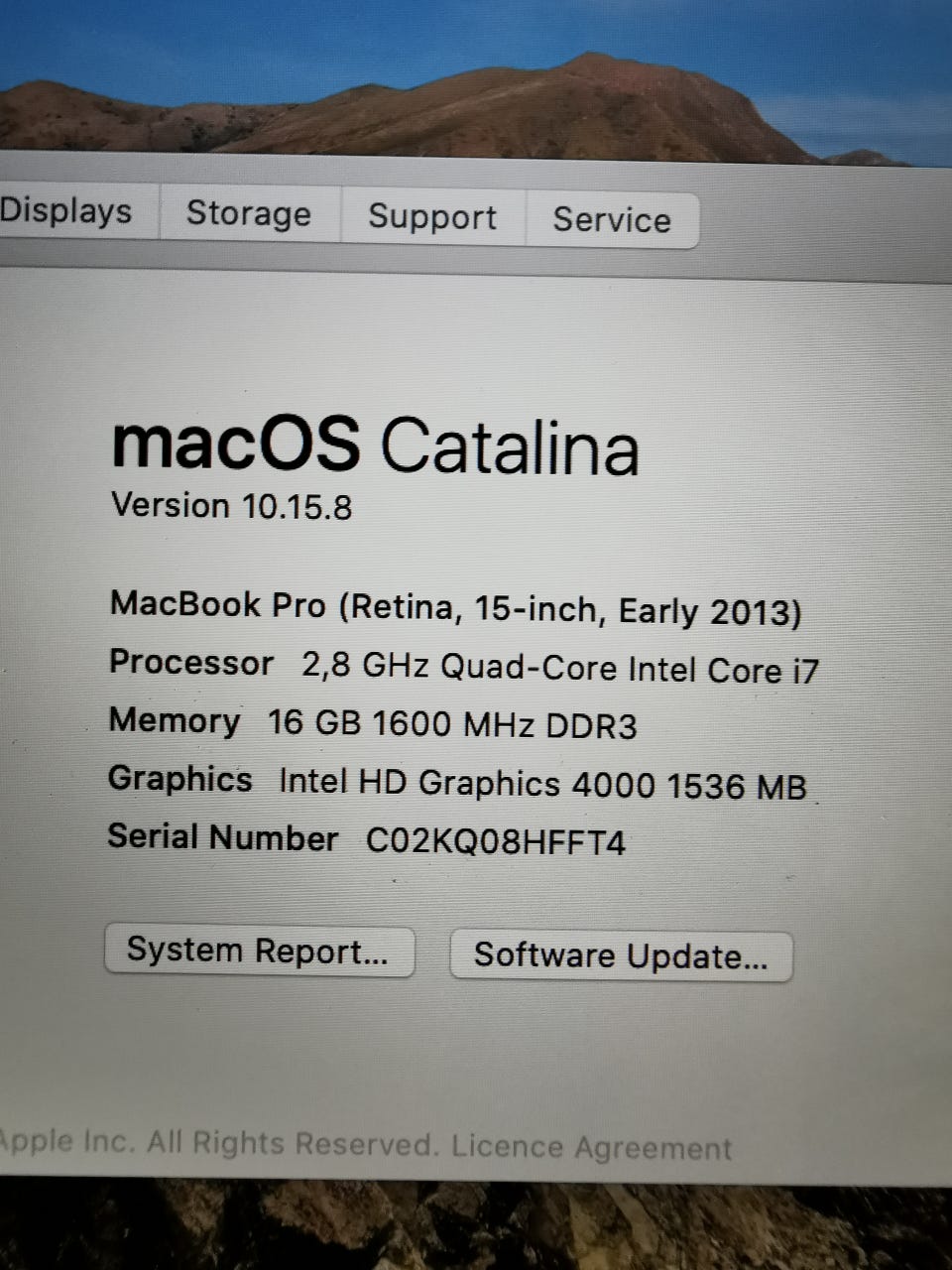Image resolution: width=952 pixels, height=1270 pixels.
Task: Click the 2,8 GHz Quad-Core processor value
Action: click(560, 668)
